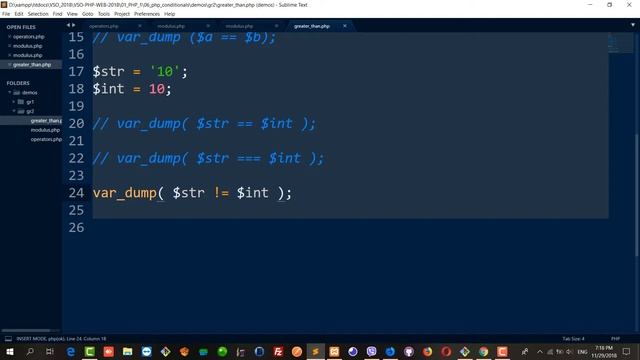Collapse the demos folder
This screenshot has width=640, height=360.
pyautogui.click(x=10, y=93)
